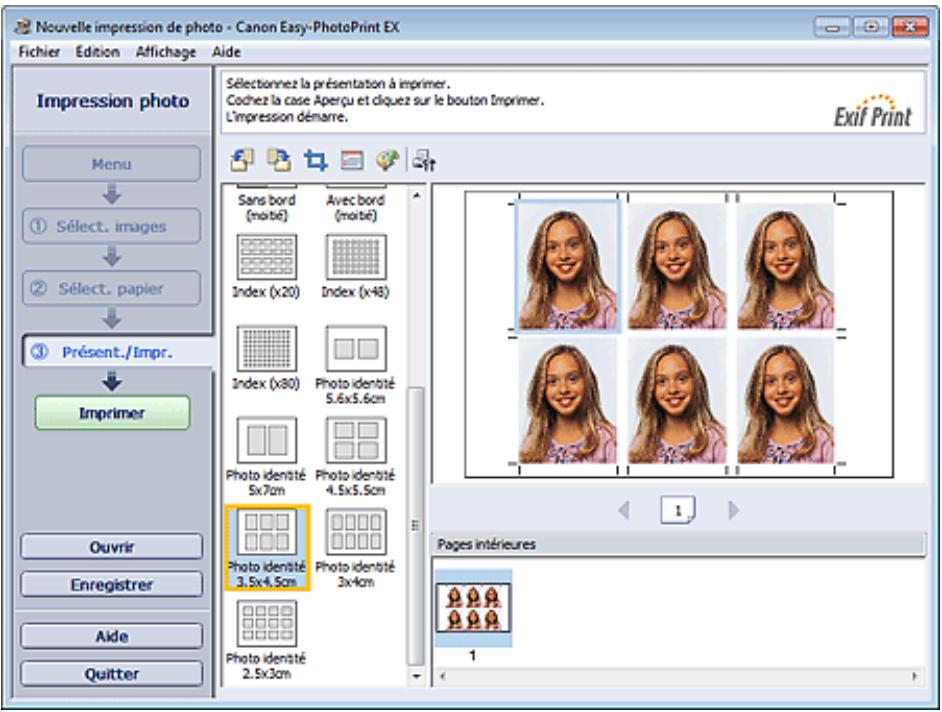Go to the previous page arrow
This screenshot has width=942, height=712.
pyautogui.click(x=624, y=510)
